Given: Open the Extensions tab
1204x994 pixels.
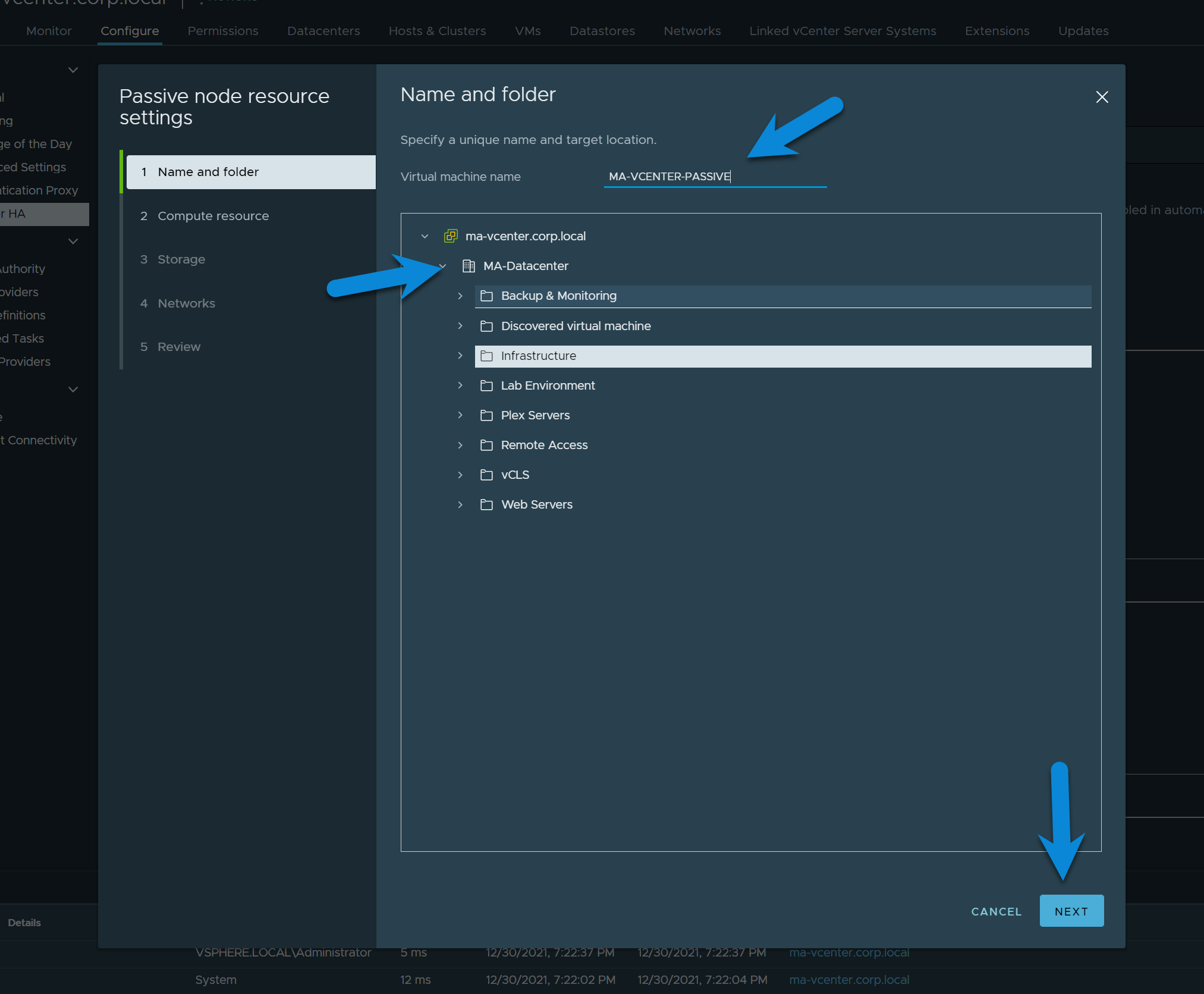Looking at the screenshot, I should 997,31.
